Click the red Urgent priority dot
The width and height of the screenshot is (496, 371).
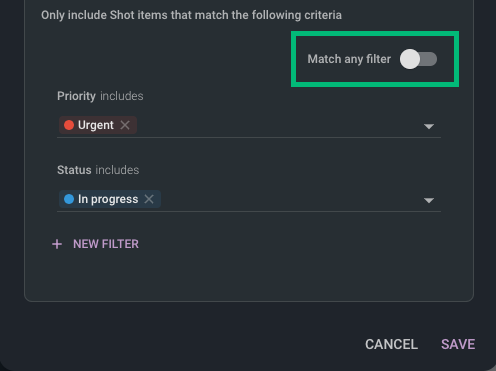(69, 125)
